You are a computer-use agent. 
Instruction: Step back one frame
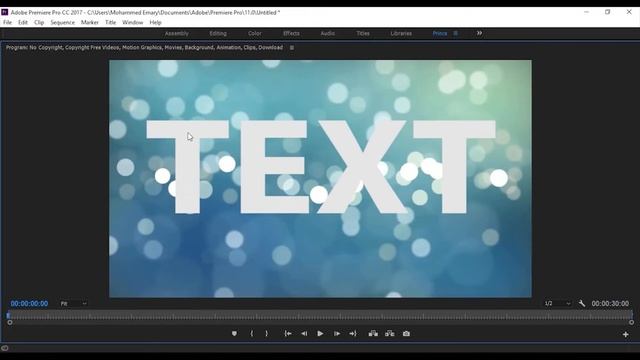[304, 333]
